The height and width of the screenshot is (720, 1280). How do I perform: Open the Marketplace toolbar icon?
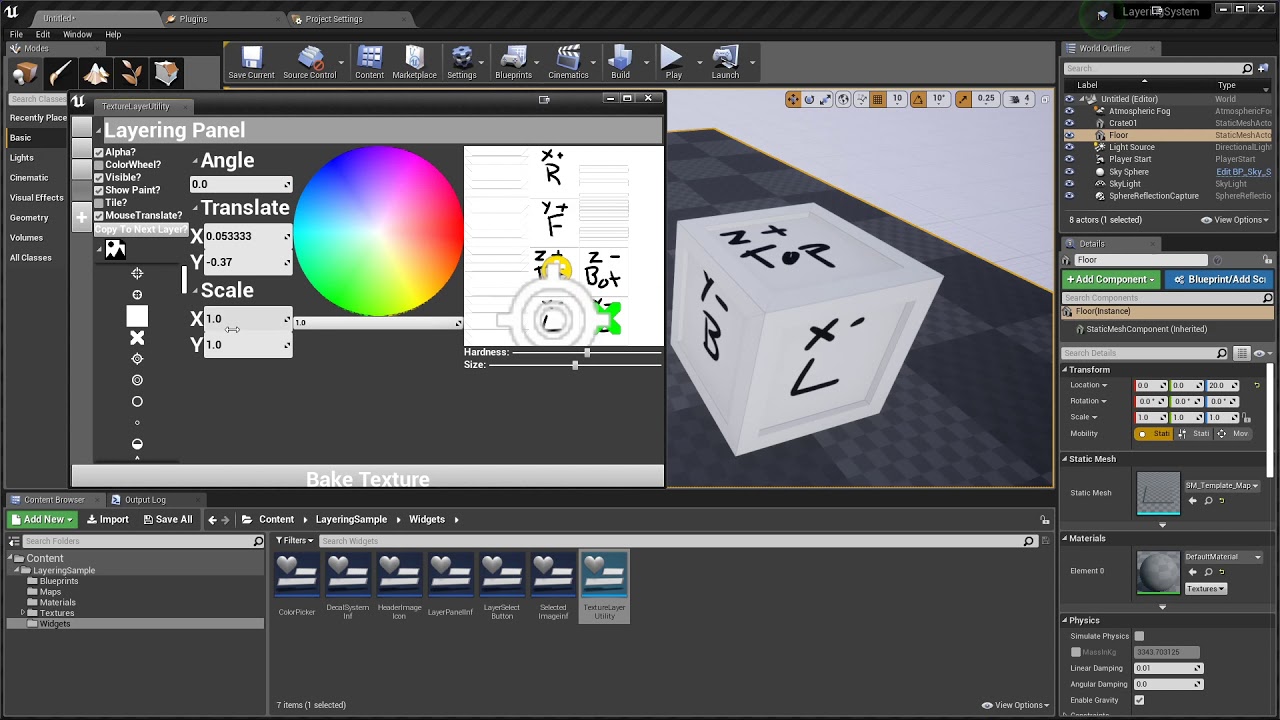pos(414,63)
